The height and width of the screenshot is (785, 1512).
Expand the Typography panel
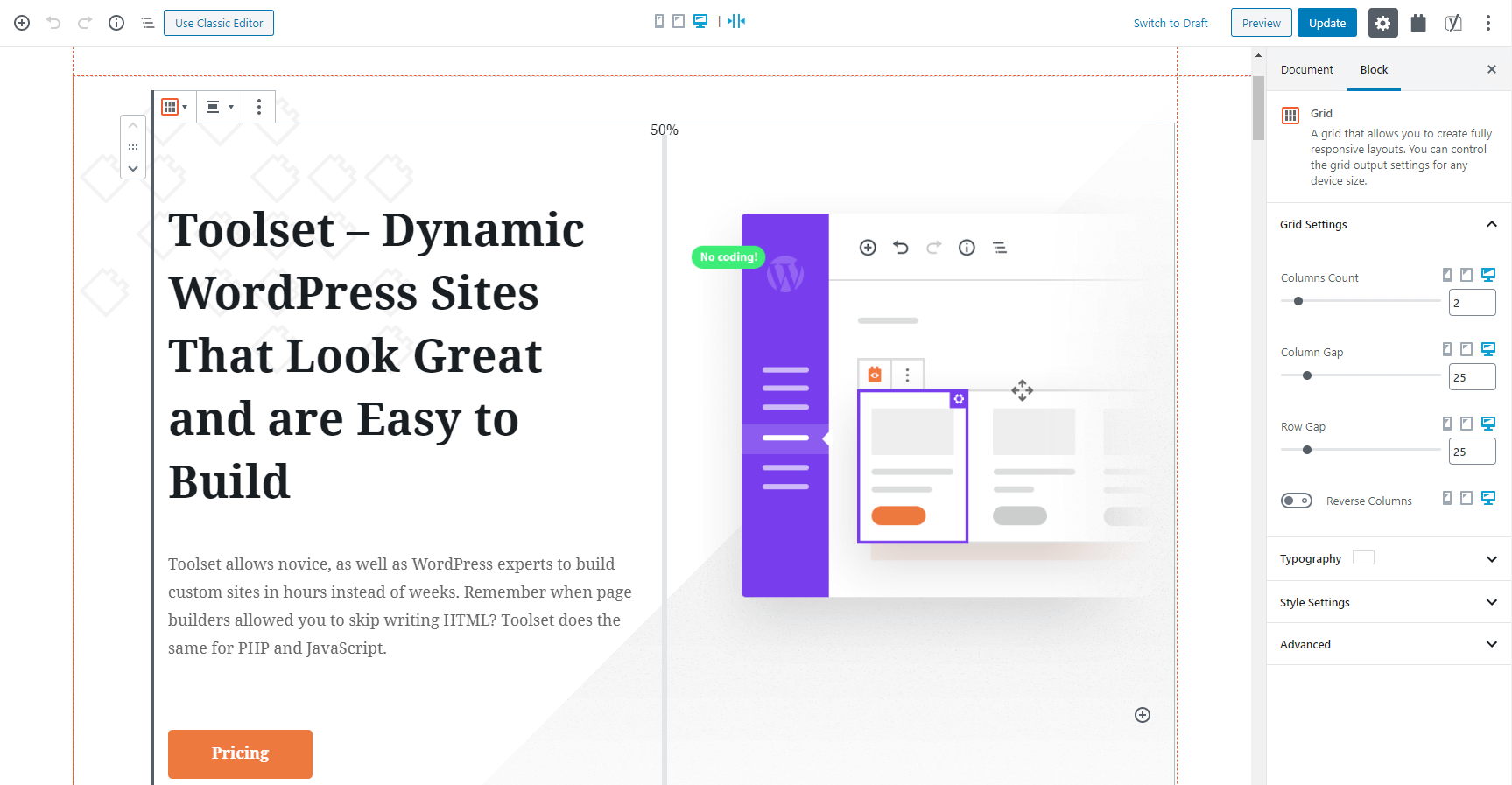(1389, 558)
